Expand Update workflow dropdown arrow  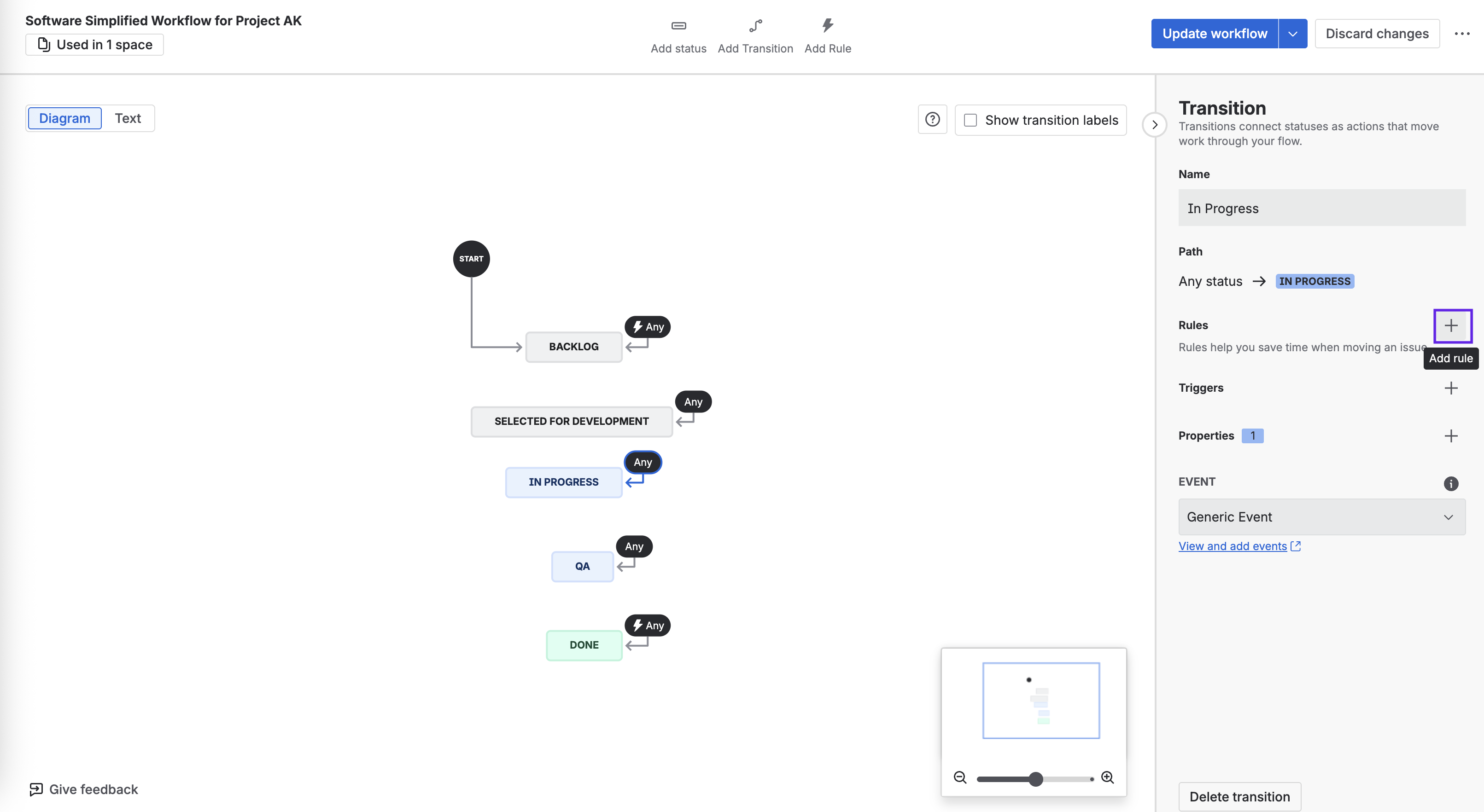click(1292, 34)
